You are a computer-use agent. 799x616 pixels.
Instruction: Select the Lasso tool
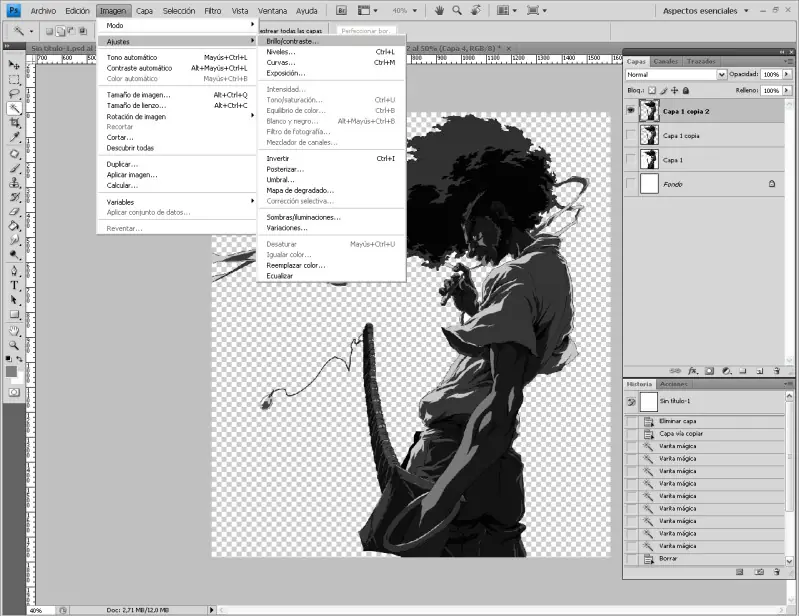[x=14, y=94]
